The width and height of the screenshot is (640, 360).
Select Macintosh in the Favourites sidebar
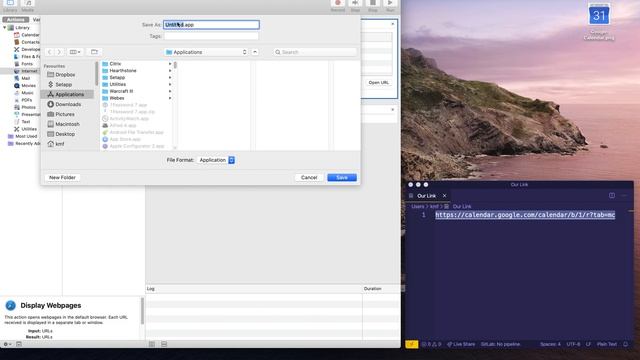[67, 124]
